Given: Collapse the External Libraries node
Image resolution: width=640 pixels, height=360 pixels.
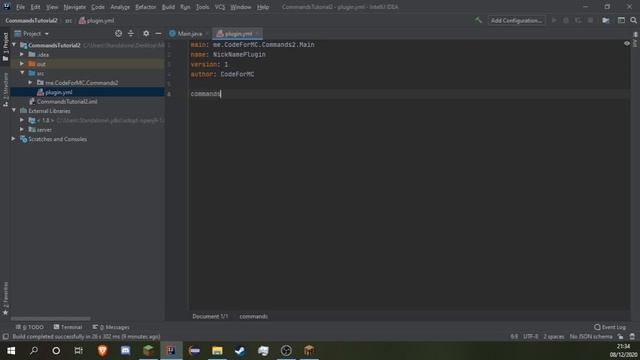Looking at the screenshot, I should [14, 111].
